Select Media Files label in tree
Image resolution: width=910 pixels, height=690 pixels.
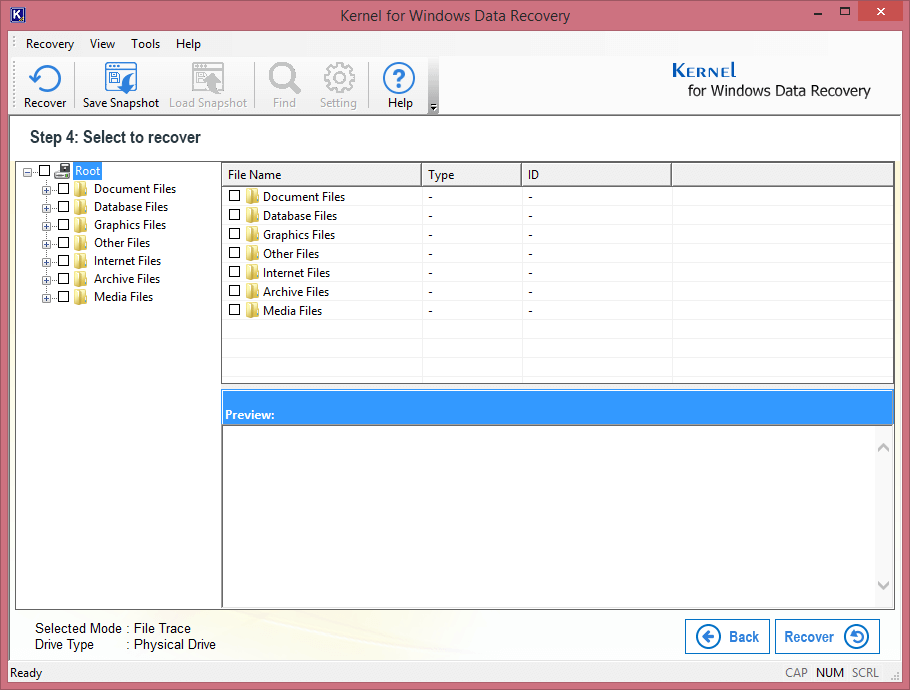pos(124,297)
